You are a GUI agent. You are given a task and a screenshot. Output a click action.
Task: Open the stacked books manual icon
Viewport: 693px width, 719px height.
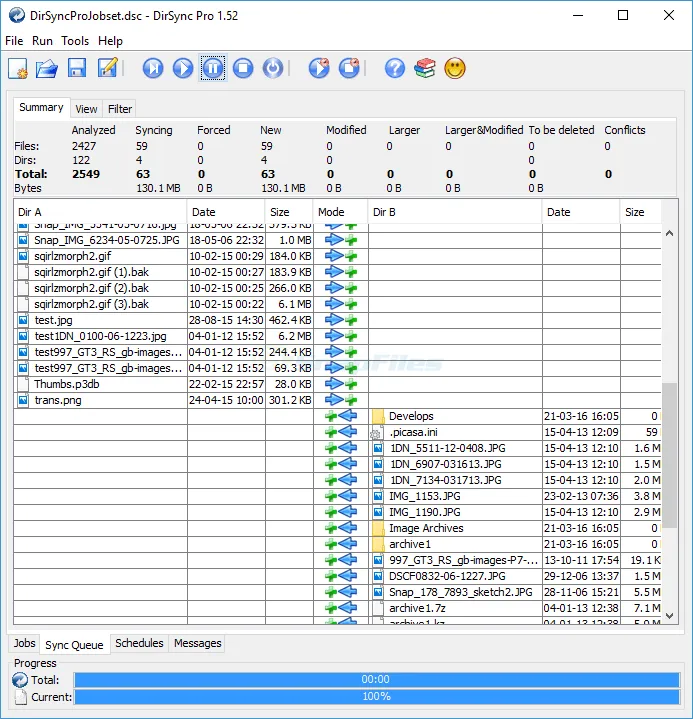click(x=425, y=68)
